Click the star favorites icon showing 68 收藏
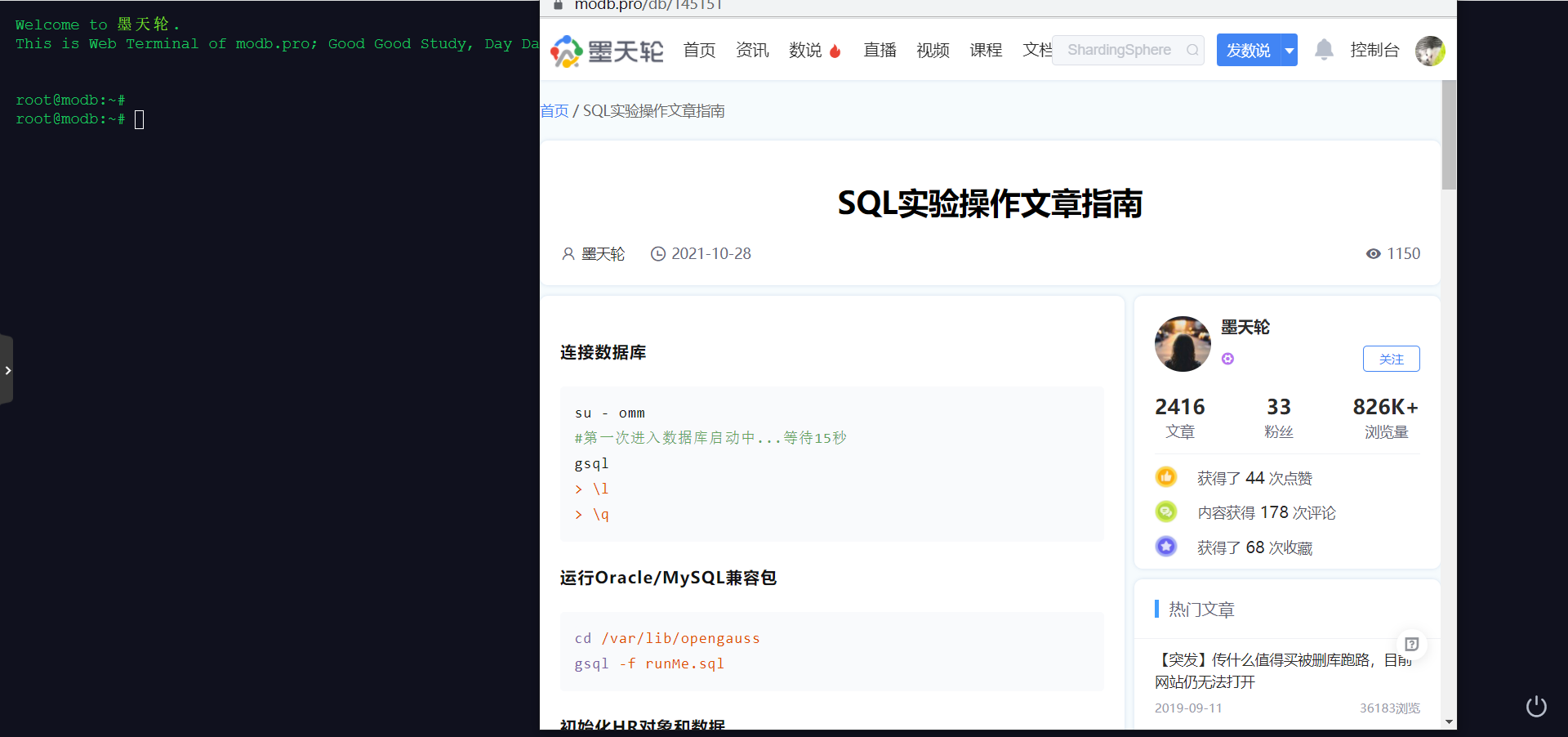This screenshot has width=1568, height=737. (x=1166, y=546)
